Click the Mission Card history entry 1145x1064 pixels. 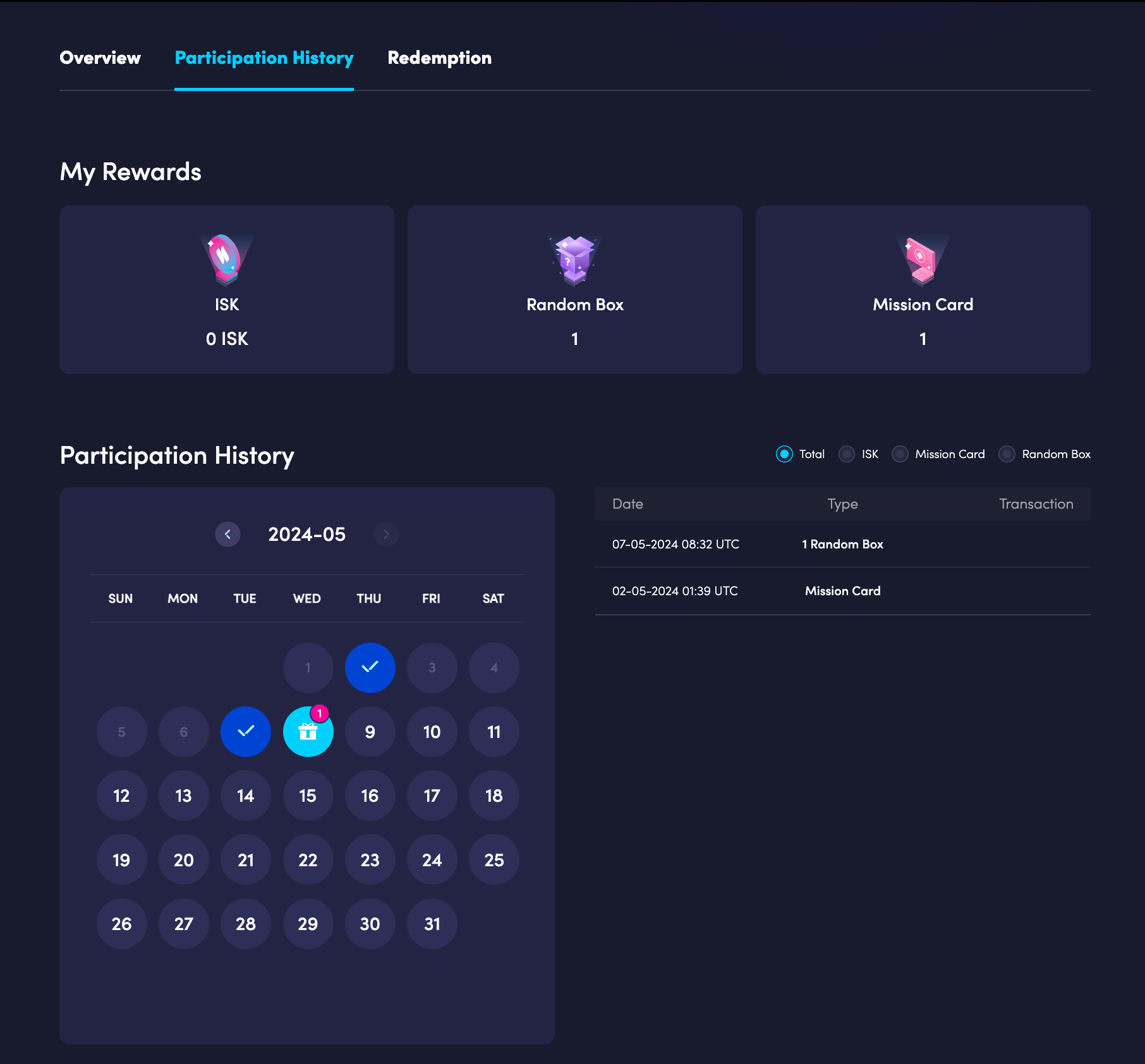tap(842, 591)
